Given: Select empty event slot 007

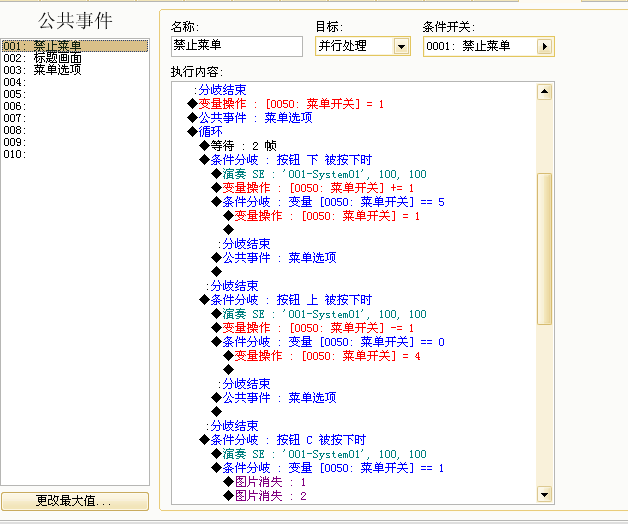Looking at the screenshot, I should 75,118.
